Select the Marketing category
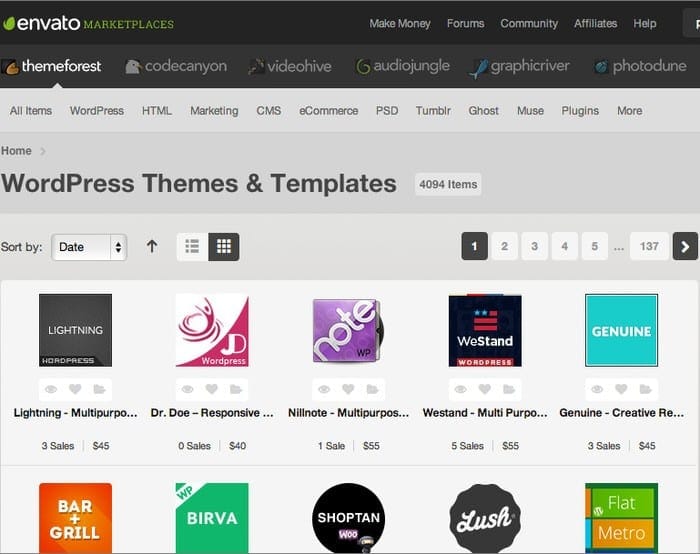This screenshot has width=700, height=554. 214,111
